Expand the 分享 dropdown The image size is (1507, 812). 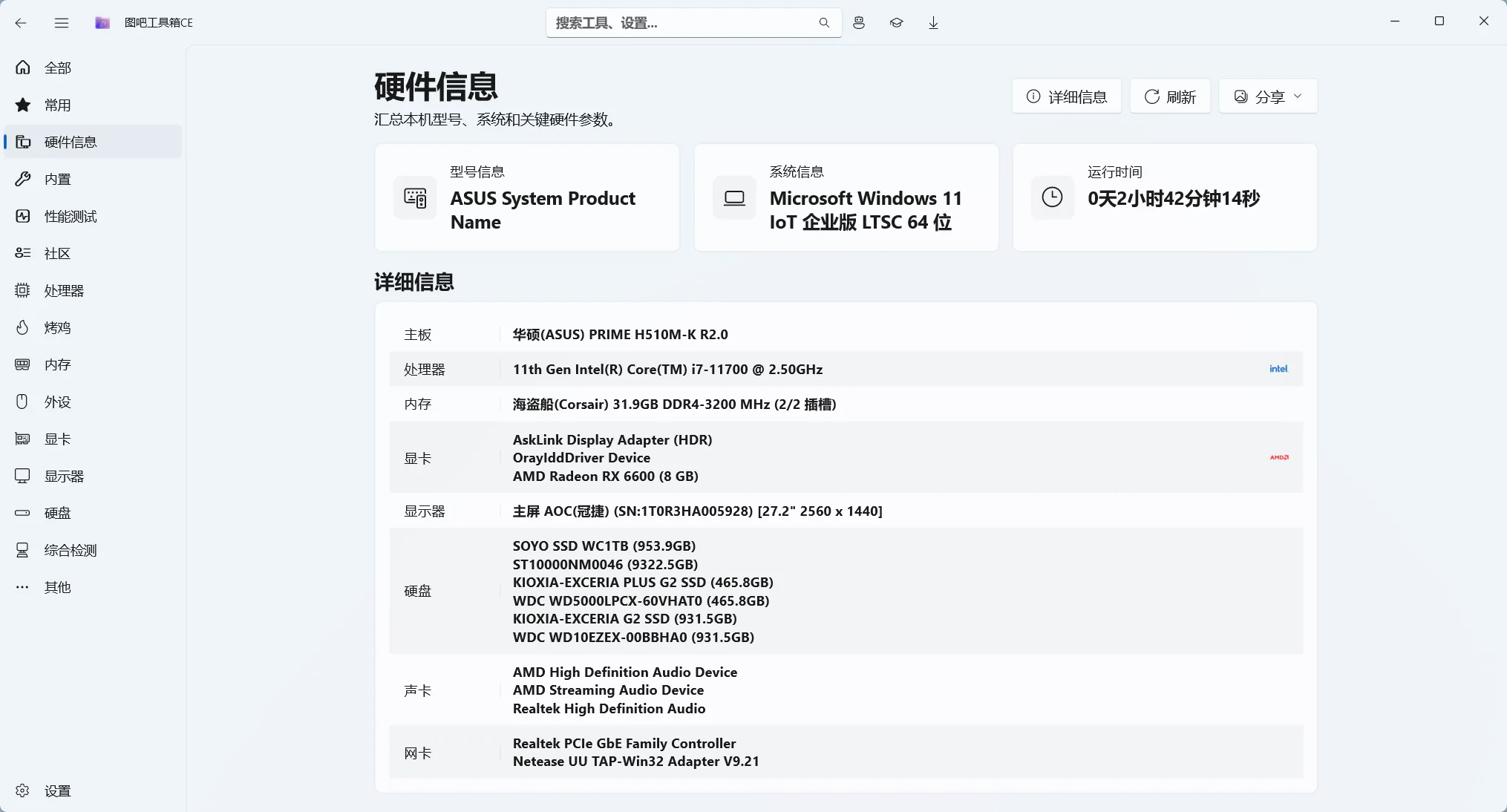click(x=1268, y=96)
